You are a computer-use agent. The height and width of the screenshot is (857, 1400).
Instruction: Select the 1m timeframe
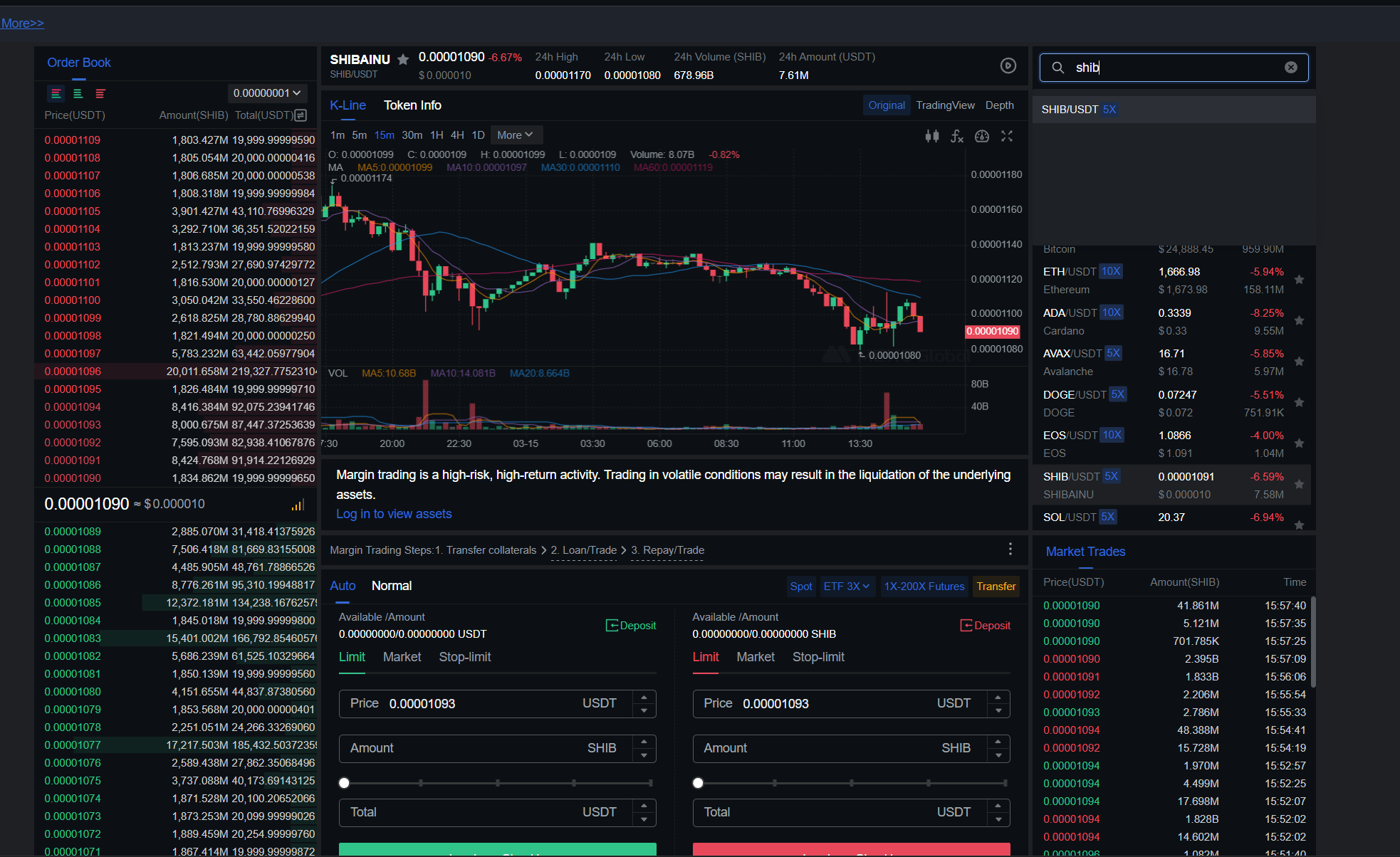click(337, 135)
